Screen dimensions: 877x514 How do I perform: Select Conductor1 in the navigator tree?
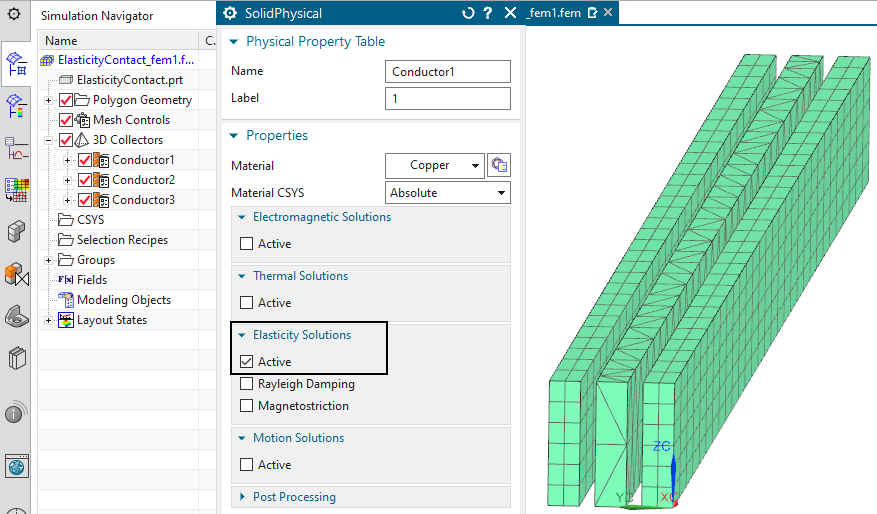click(x=143, y=160)
